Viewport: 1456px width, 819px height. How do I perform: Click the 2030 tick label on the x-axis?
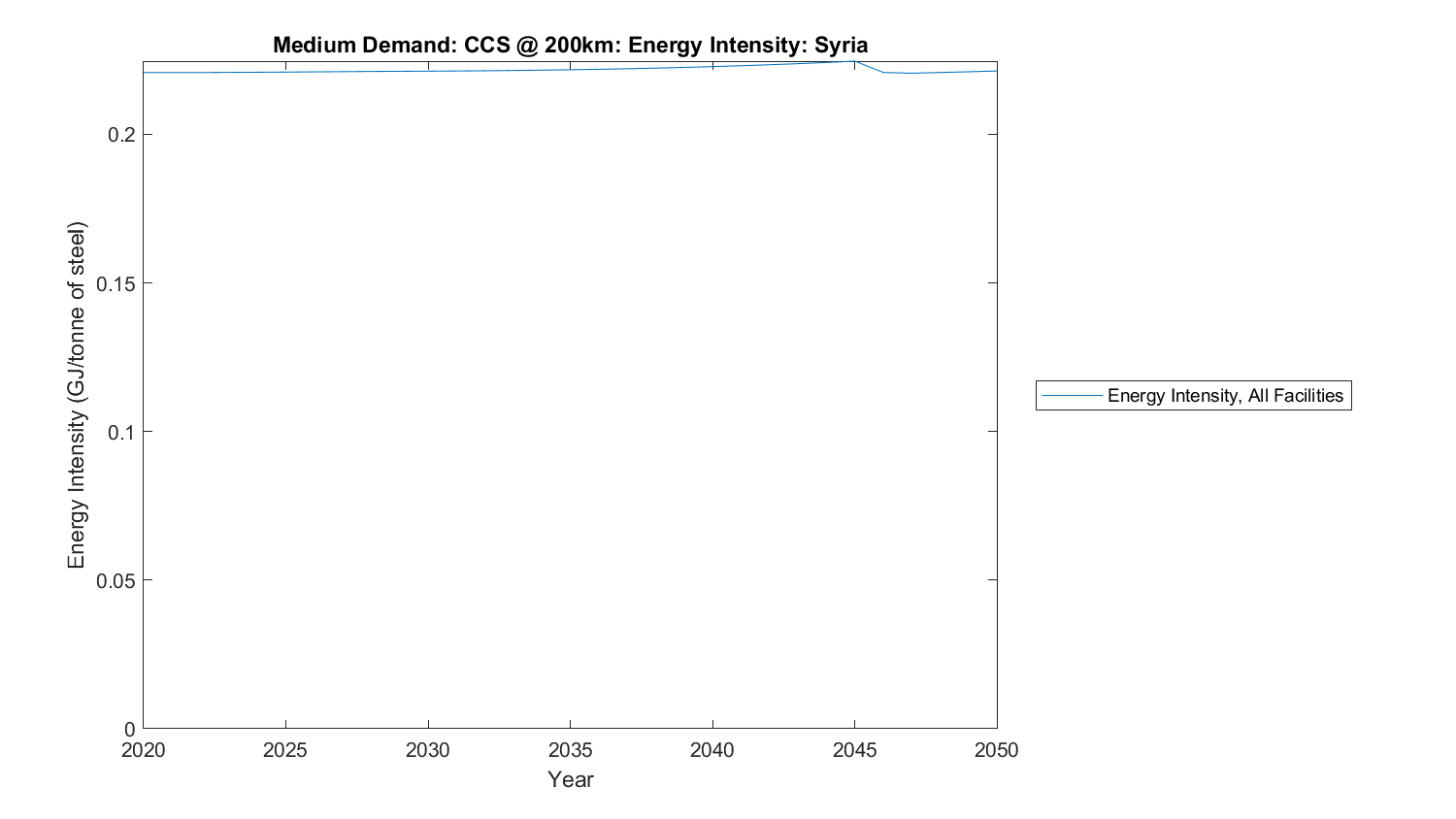coord(428,750)
